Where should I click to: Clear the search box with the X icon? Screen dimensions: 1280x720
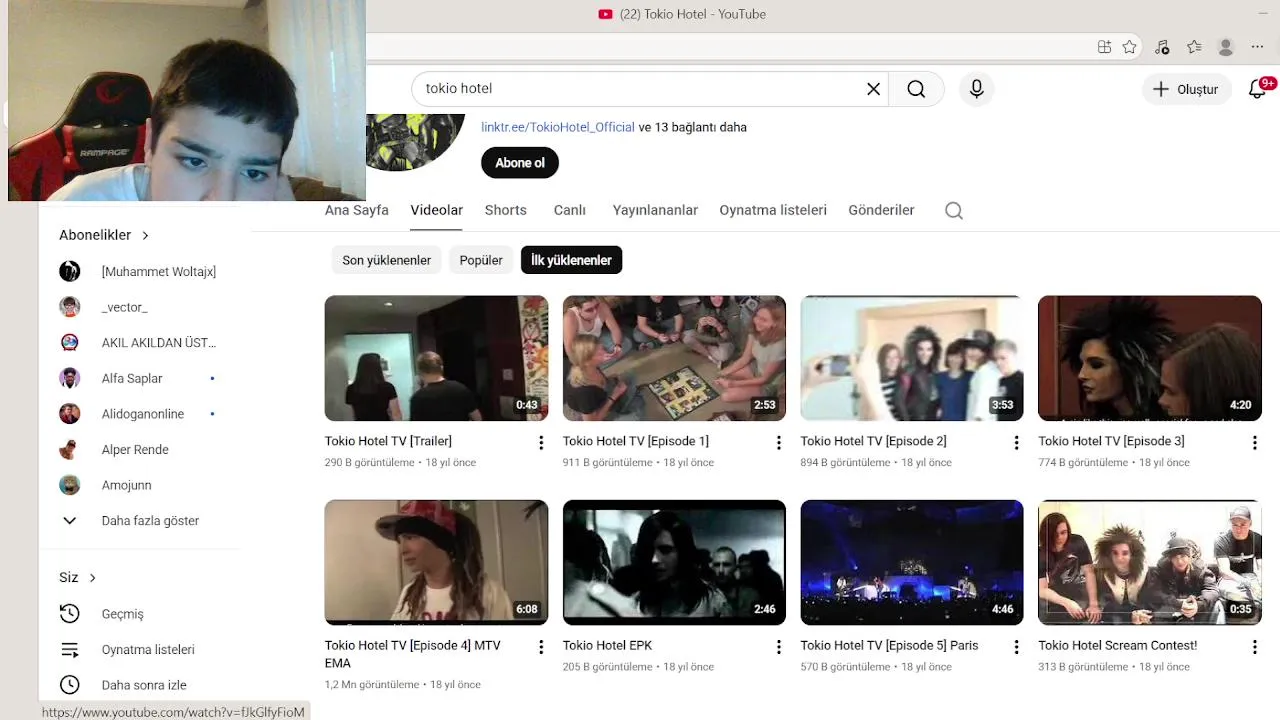tap(873, 89)
